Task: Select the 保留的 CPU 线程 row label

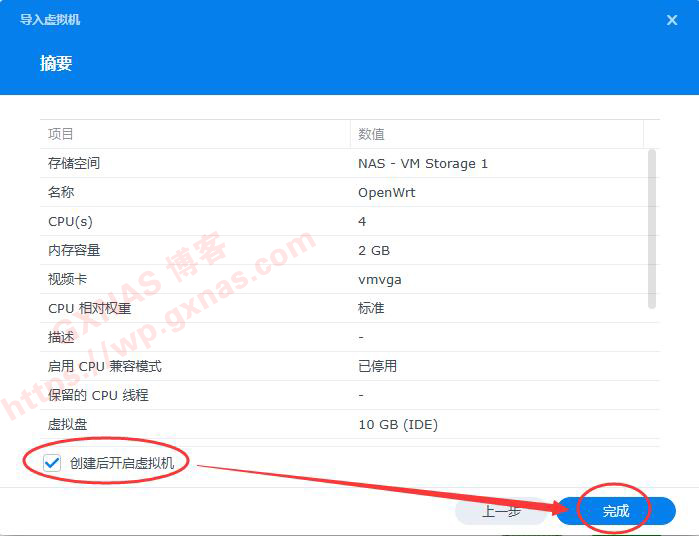Action: pyautogui.click(x=98, y=395)
